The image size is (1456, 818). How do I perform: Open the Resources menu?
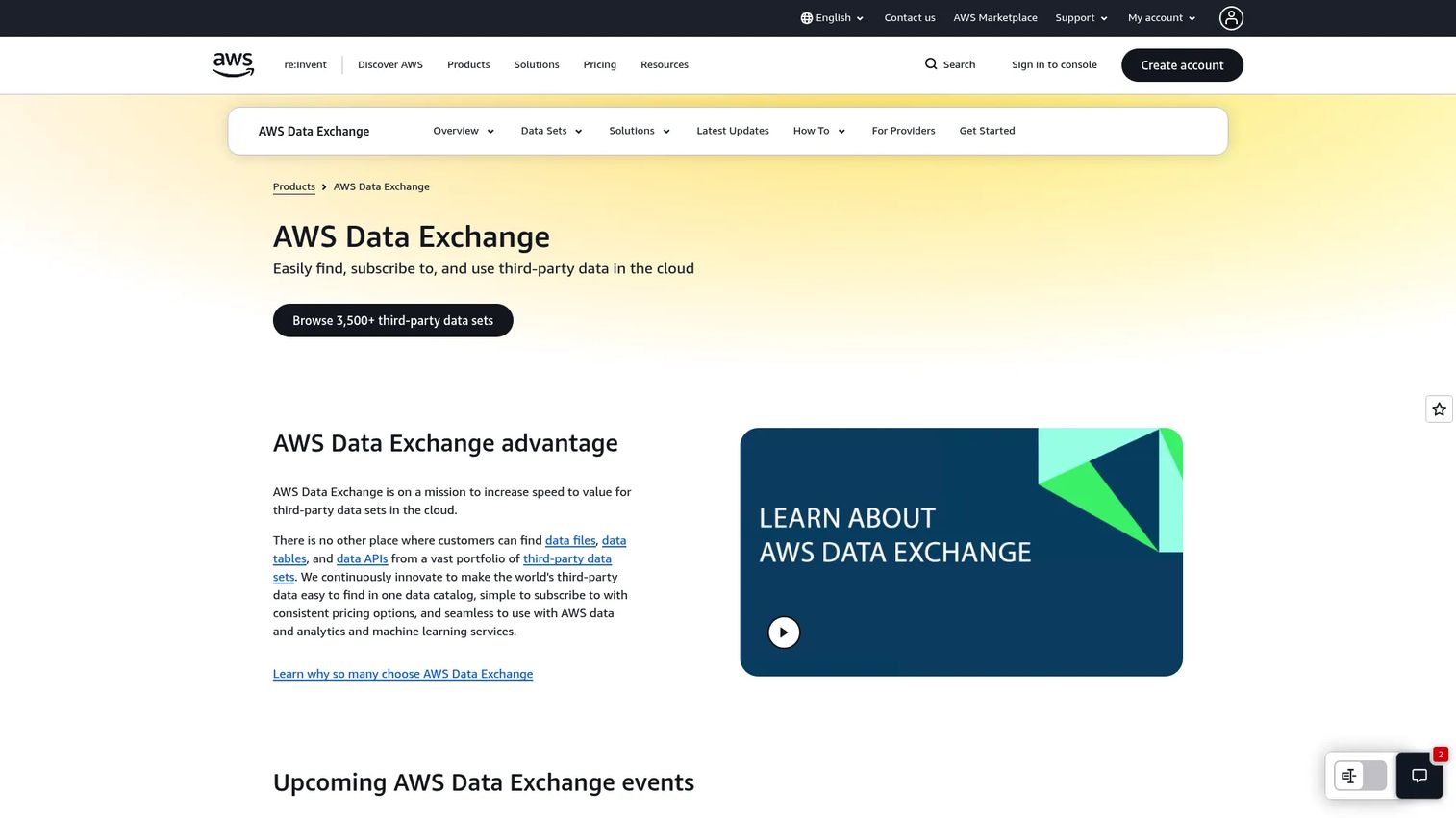coord(665,64)
